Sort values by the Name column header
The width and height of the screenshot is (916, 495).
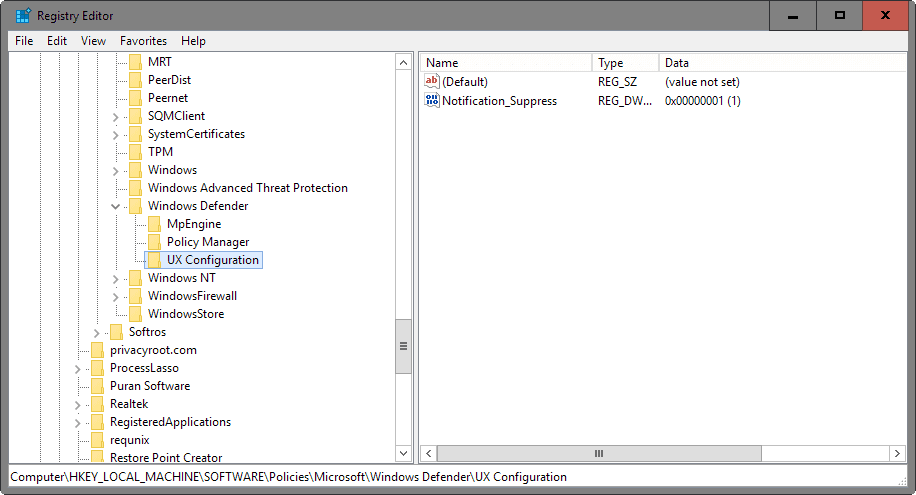(x=506, y=63)
